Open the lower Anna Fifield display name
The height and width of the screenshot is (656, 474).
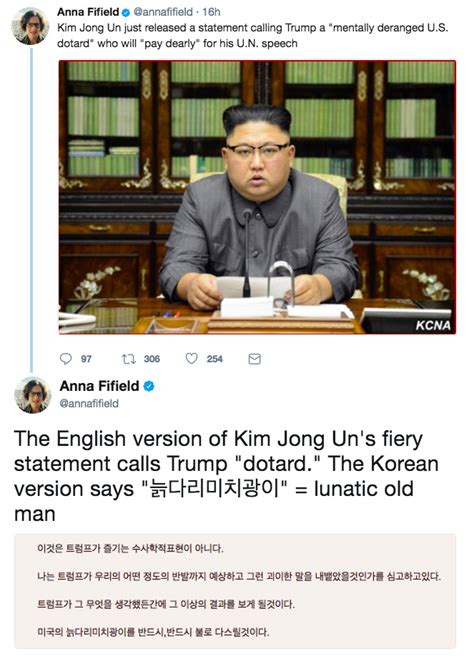tap(100, 386)
